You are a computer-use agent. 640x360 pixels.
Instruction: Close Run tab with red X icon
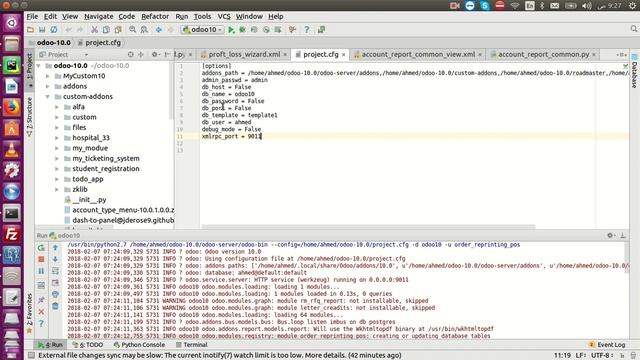(41, 312)
